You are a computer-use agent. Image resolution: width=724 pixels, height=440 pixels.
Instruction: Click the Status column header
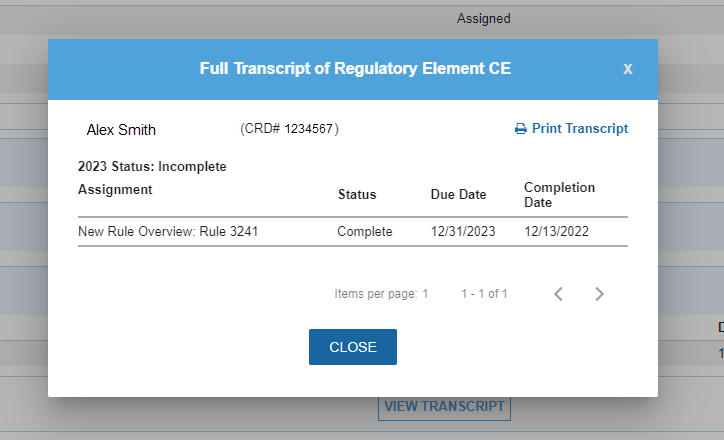tap(357, 195)
